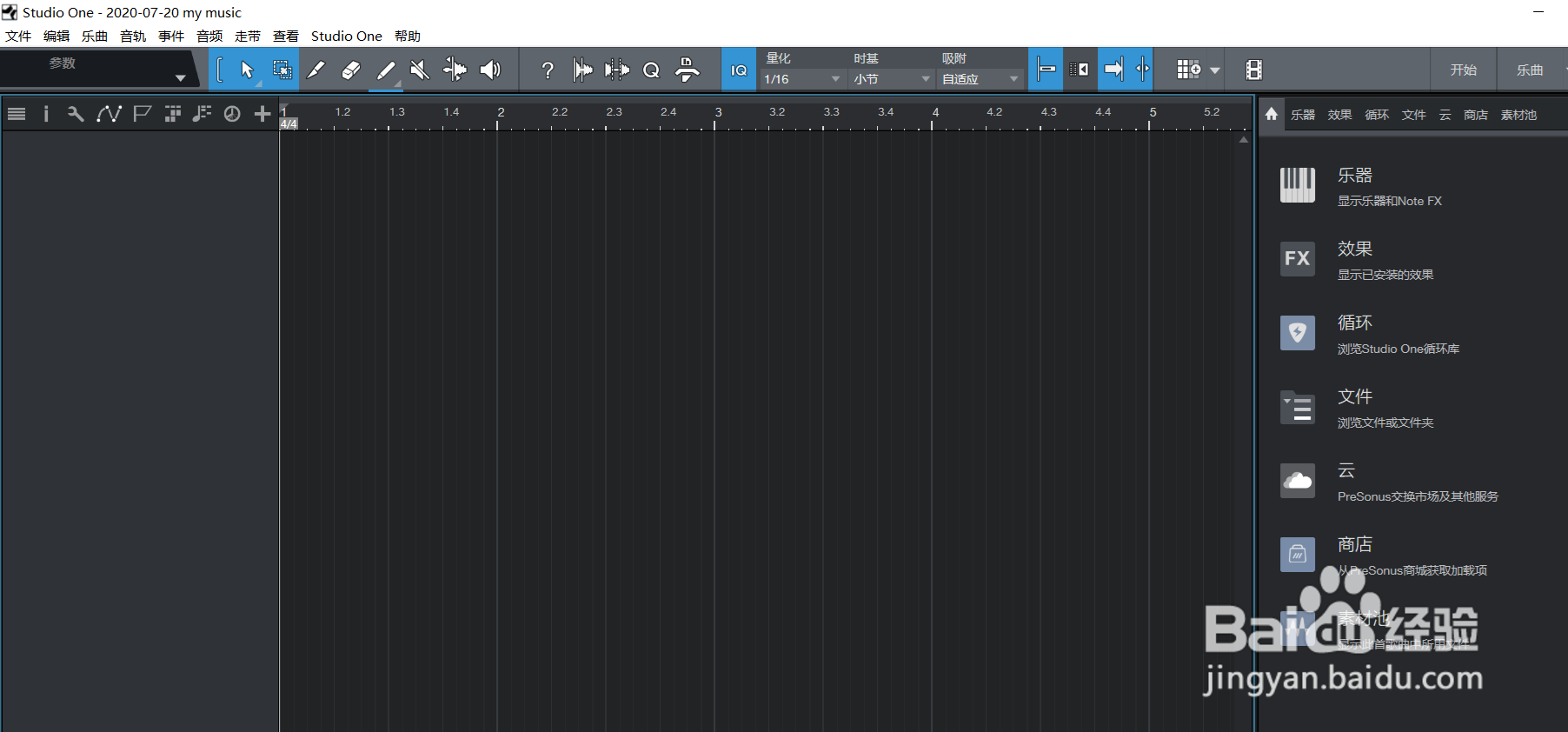Viewport: 1568px width, 732px height.
Task: Click the macro toolbar icon
Action: click(x=687, y=70)
